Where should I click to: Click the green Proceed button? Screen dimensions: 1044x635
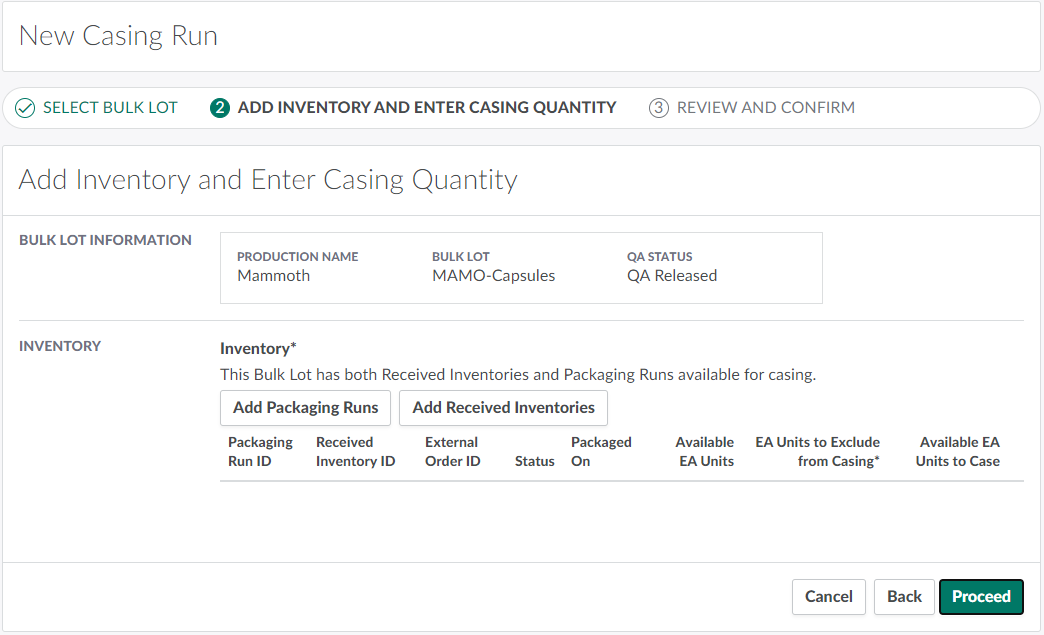pyautogui.click(x=981, y=596)
